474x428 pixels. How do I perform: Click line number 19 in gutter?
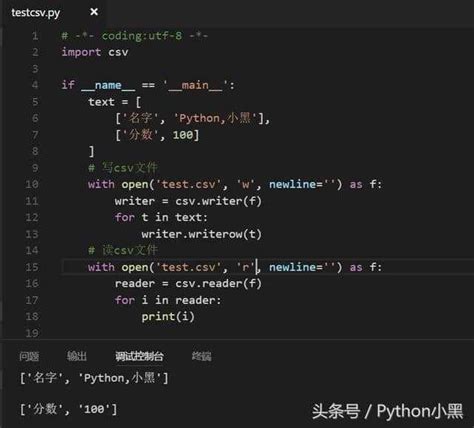(x=32, y=333)
